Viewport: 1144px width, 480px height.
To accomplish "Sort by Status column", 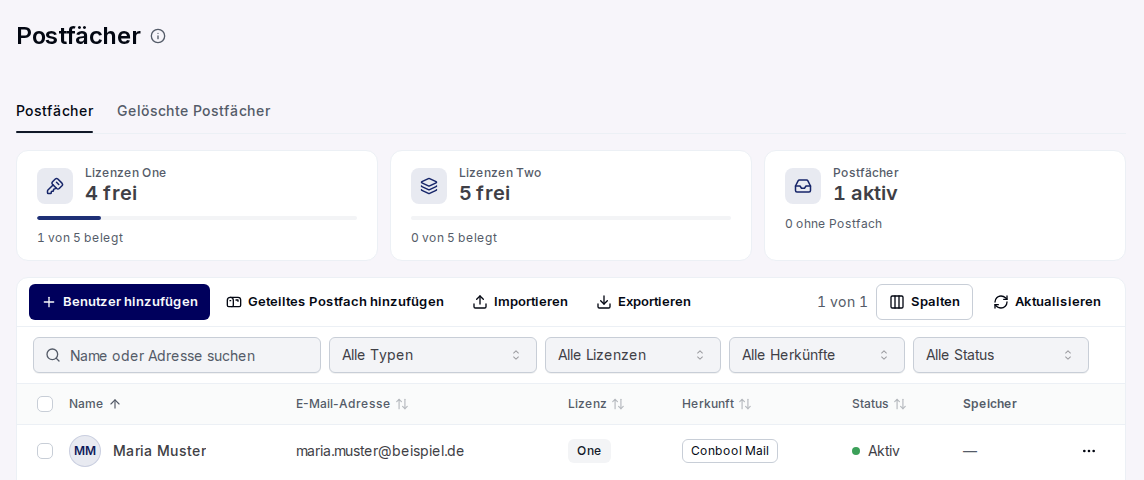I will pos(900,403).
